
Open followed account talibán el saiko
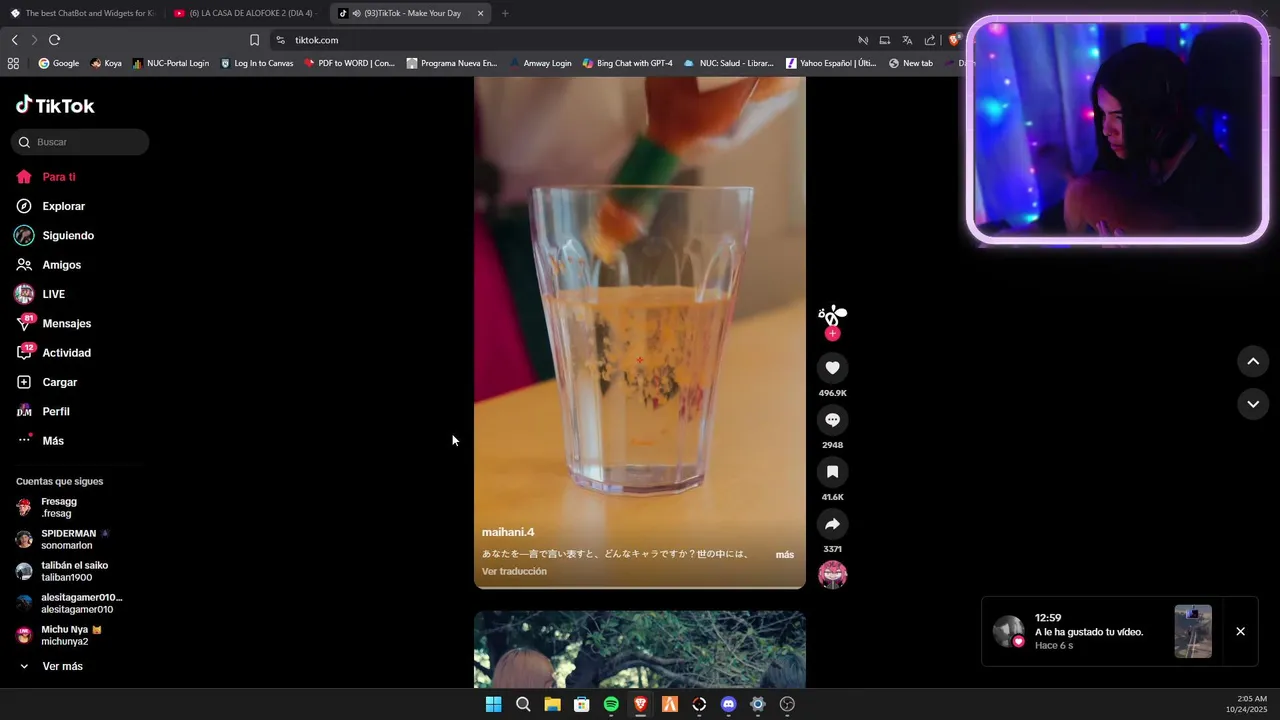click(x=70, y=571)
